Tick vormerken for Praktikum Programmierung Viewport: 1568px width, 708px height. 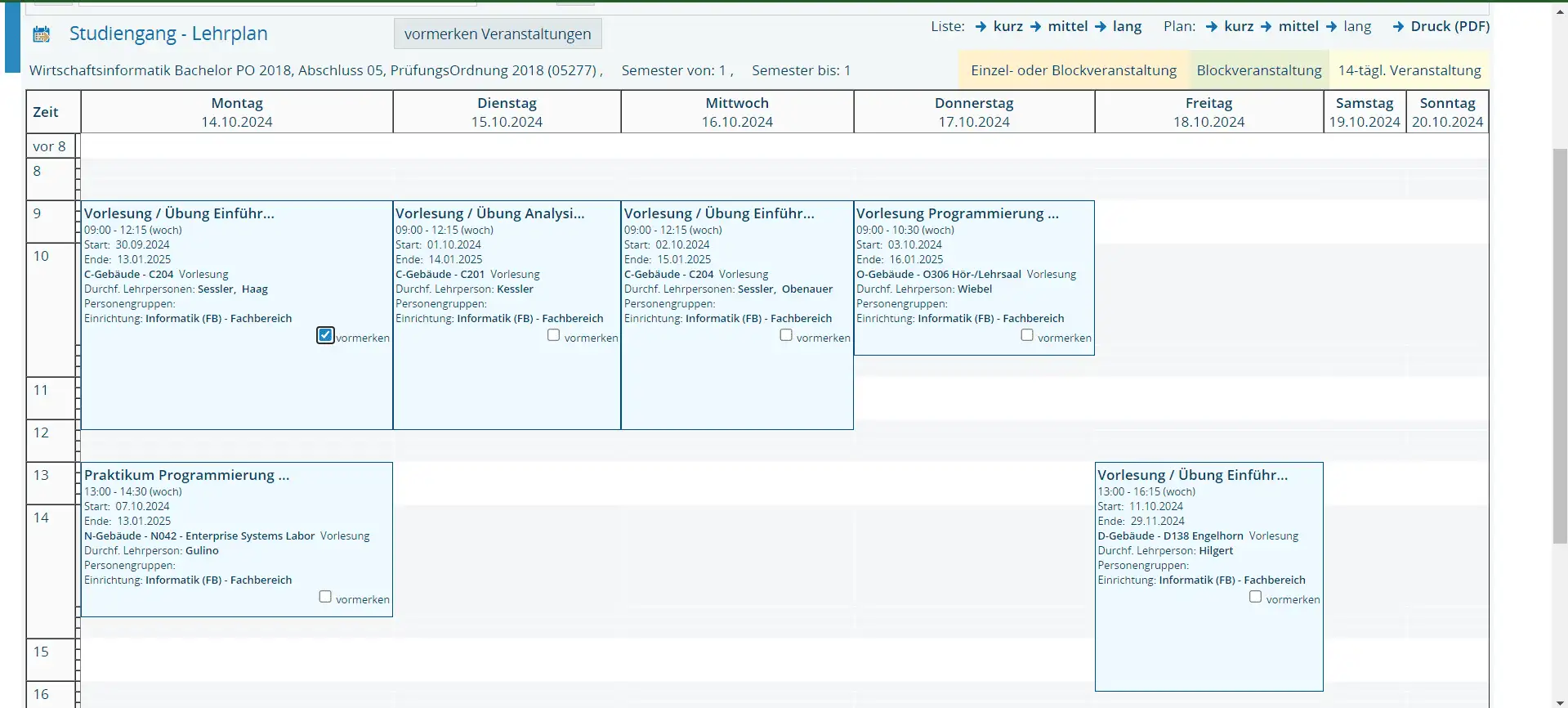coord(325,597)
